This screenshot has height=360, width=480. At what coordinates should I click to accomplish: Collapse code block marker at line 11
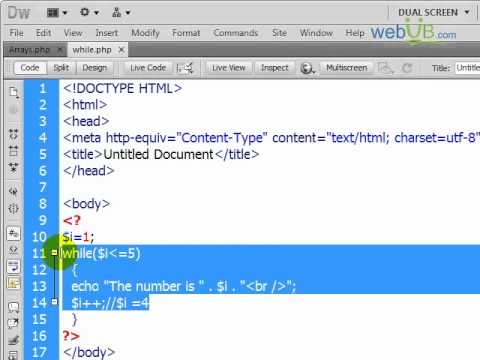coord(54,253)
